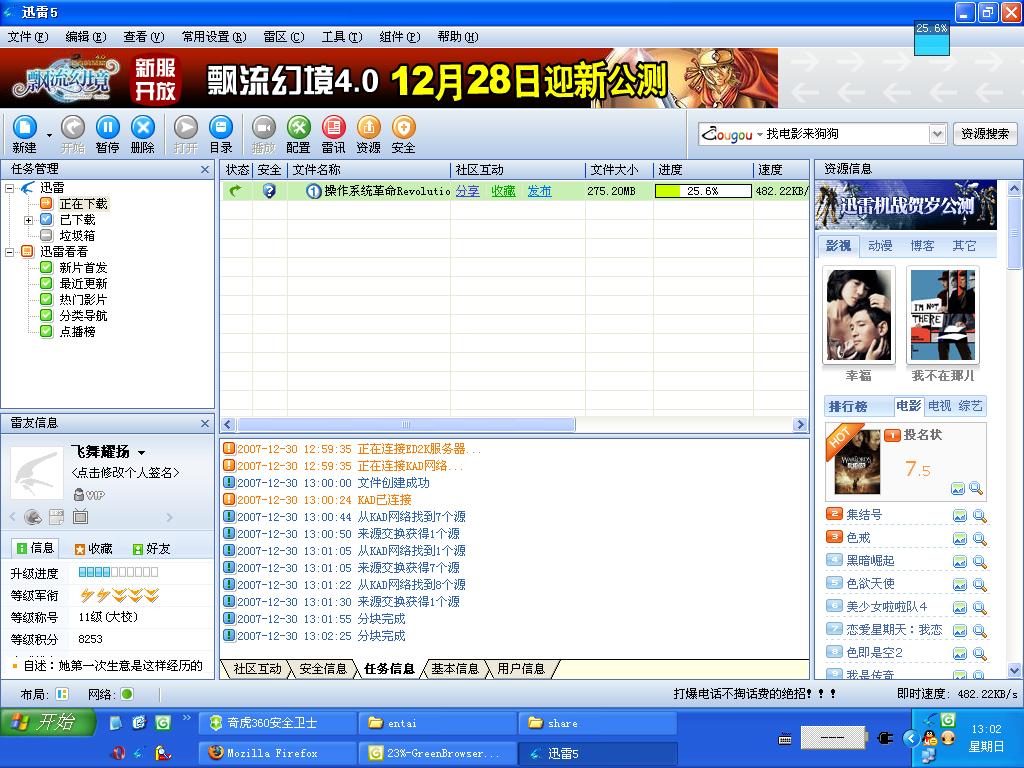Click the task list scroll-right arrow
This screenshot has width=1024, height=768.
[x=801, y=424]
